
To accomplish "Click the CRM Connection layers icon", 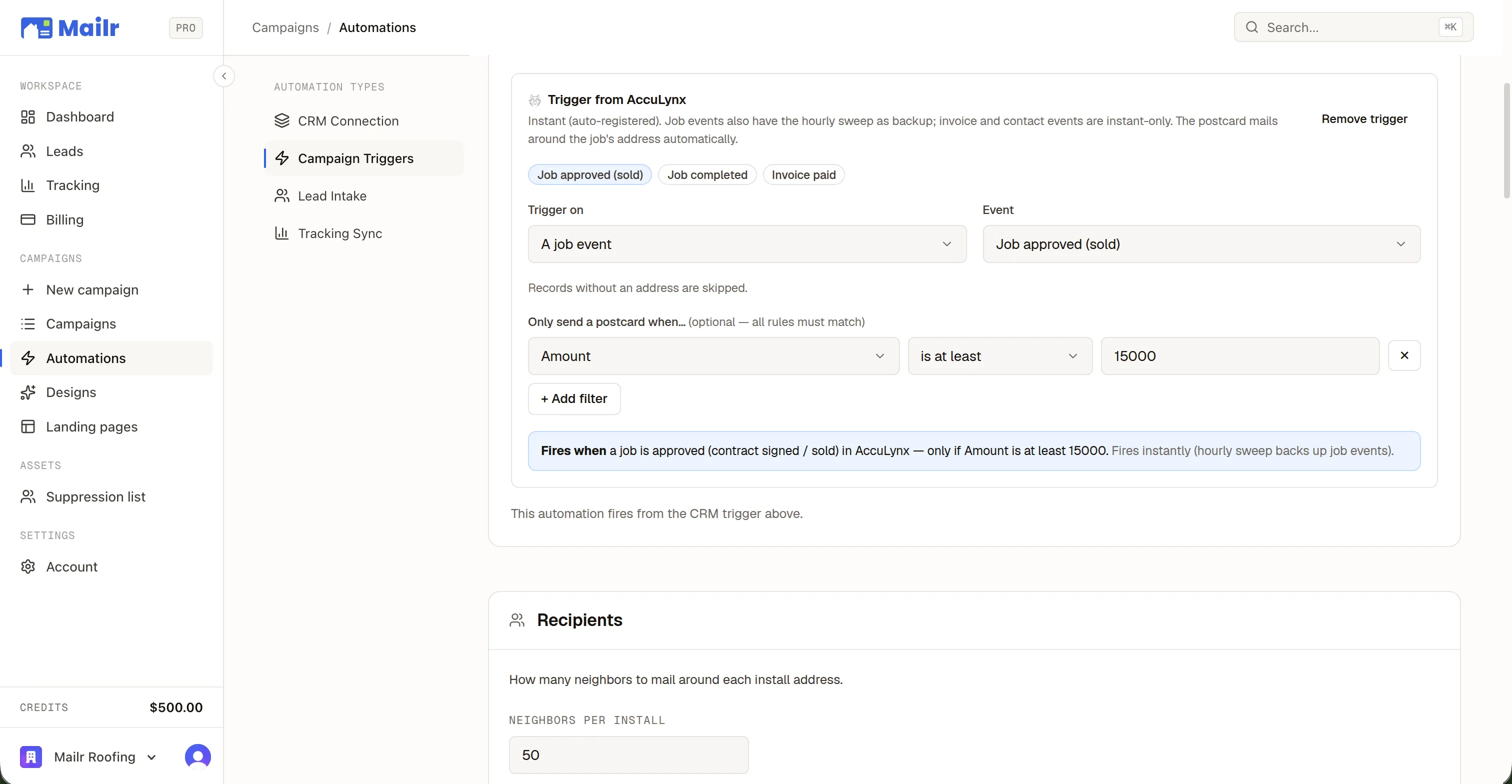I will (x=281, y=121).
